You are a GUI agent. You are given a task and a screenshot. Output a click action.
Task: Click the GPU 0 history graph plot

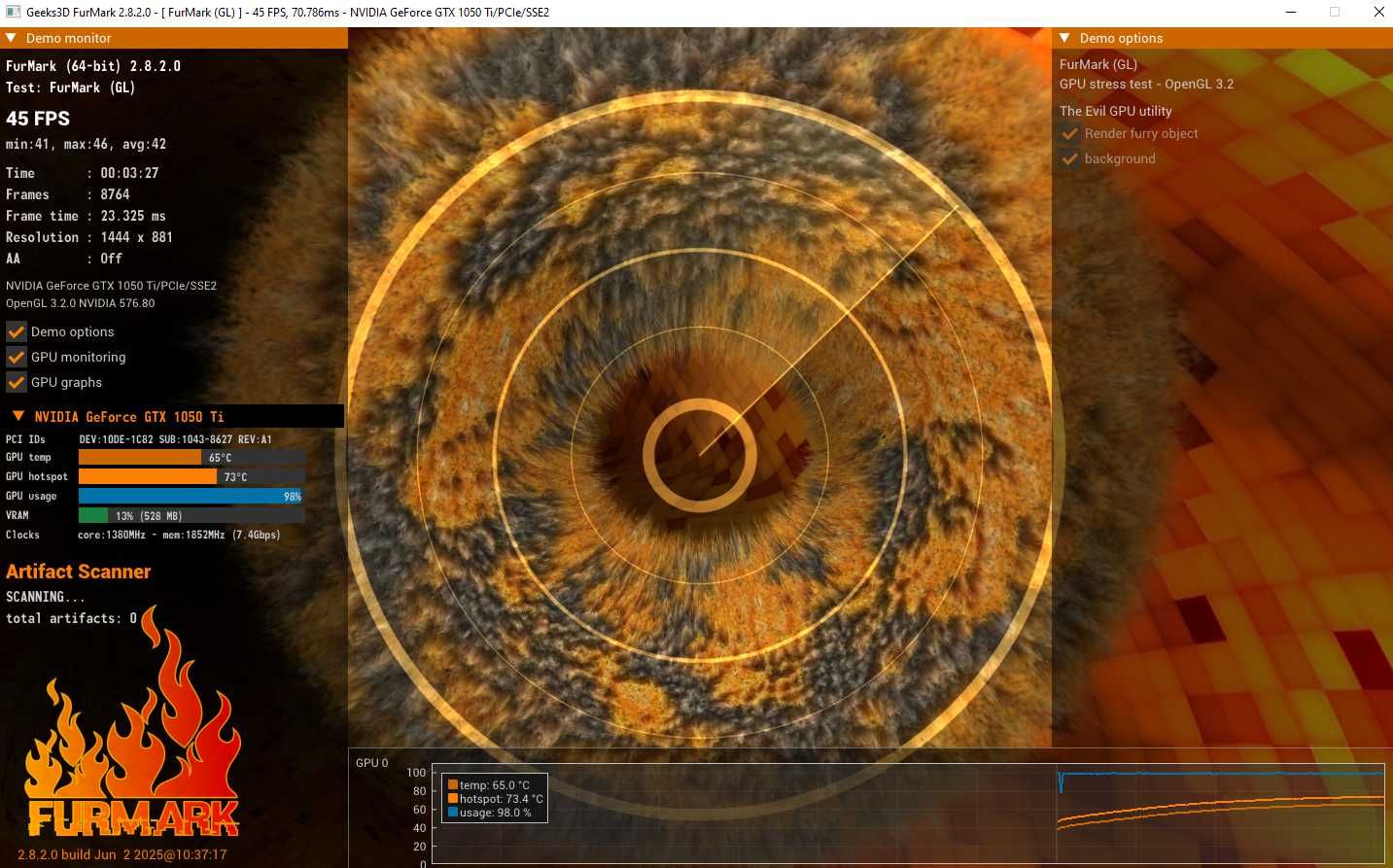coord(908,814)
